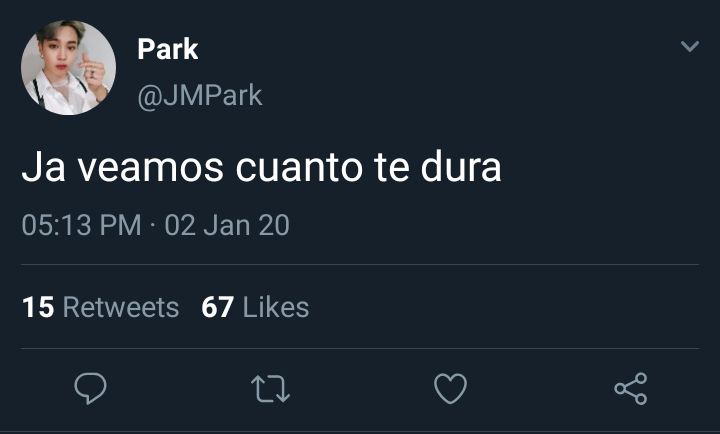
Task: Toggle the retweet arrows on this post
Action: [x=270, y=389]
